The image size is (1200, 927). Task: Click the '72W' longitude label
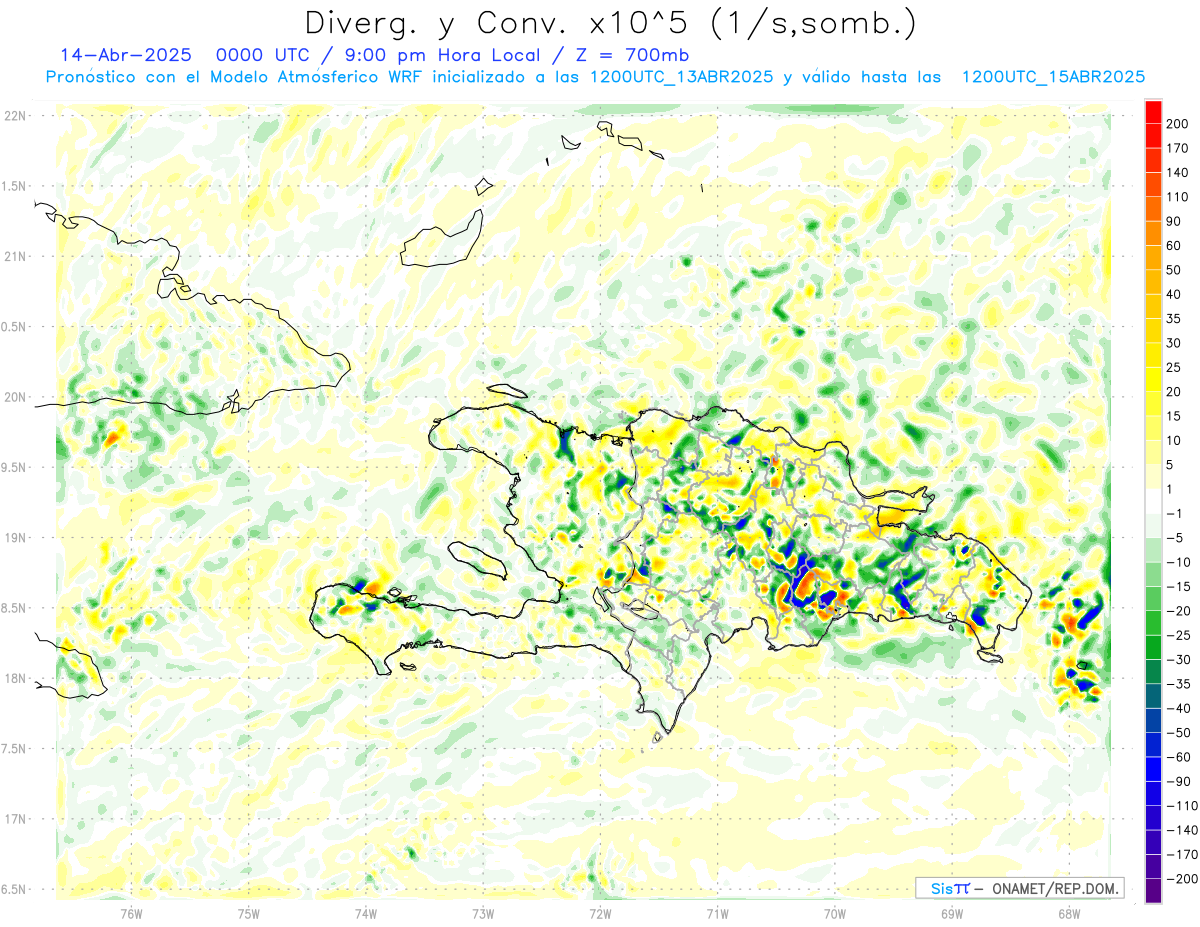600,913
